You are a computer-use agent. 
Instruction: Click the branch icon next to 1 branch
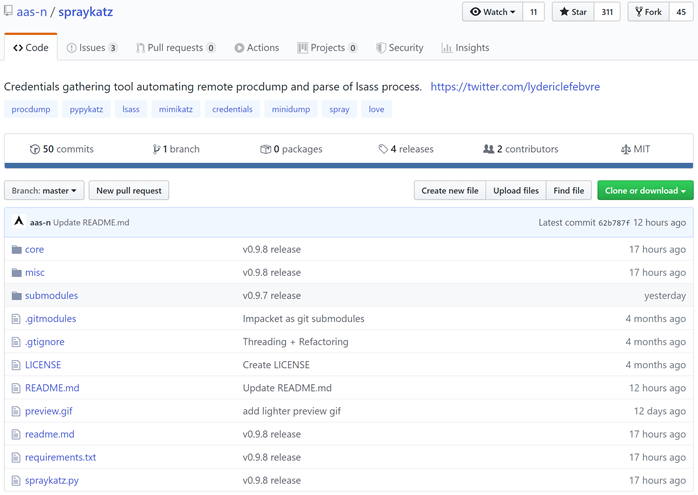coord(156,149)
